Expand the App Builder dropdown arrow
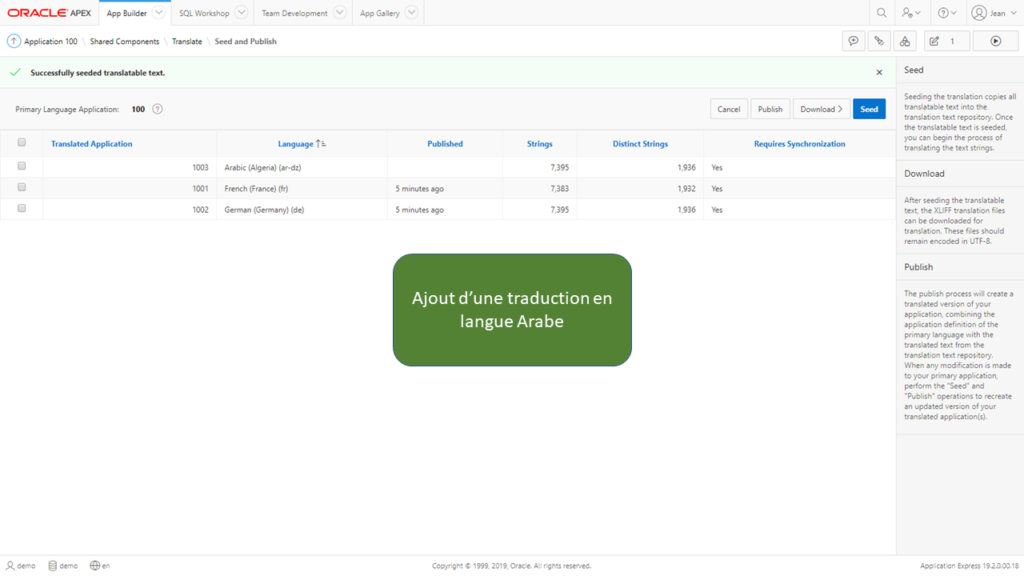1024x576 pixels. click(158, 12)
